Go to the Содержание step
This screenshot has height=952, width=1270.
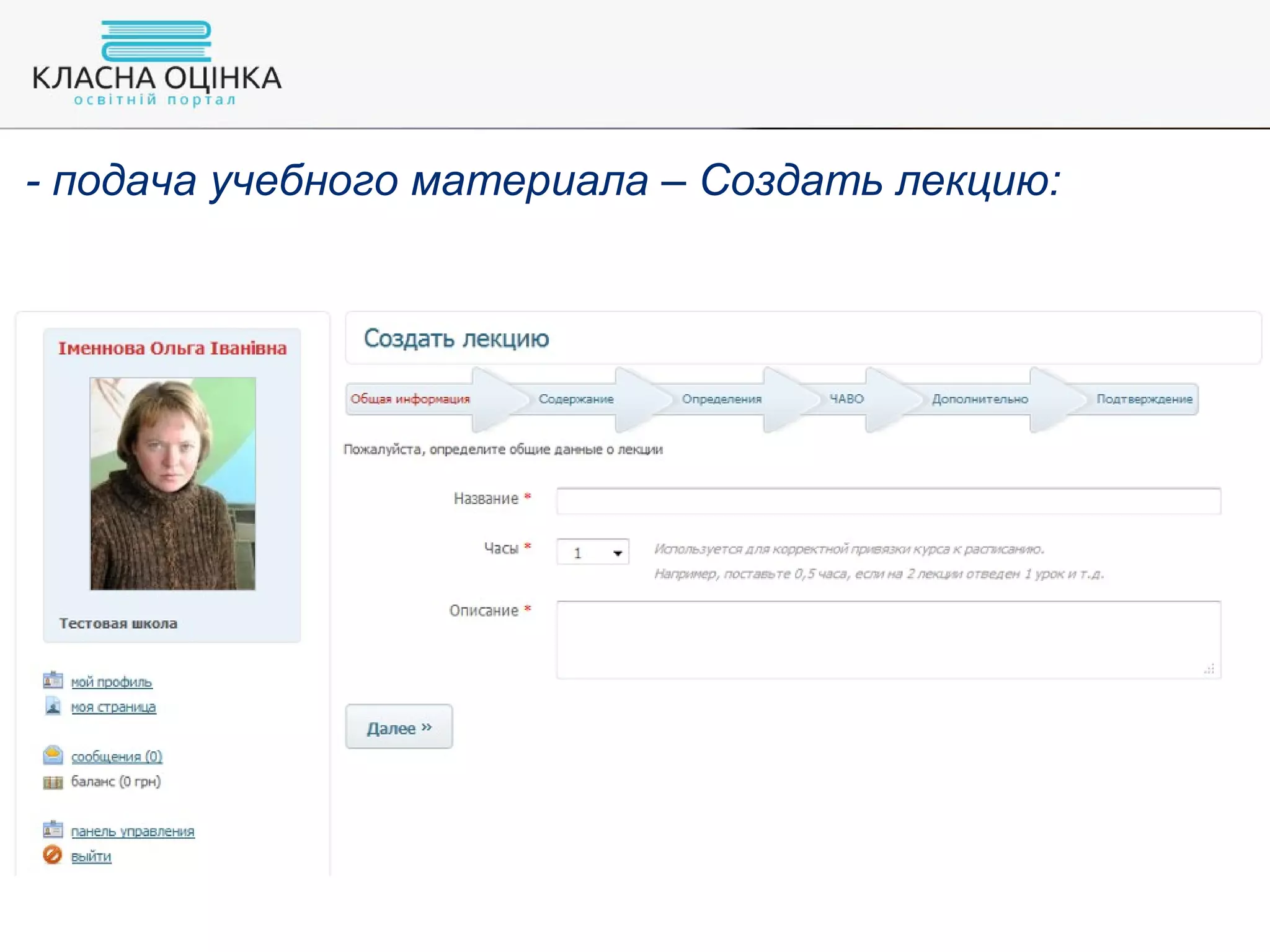tap(576, 399)
